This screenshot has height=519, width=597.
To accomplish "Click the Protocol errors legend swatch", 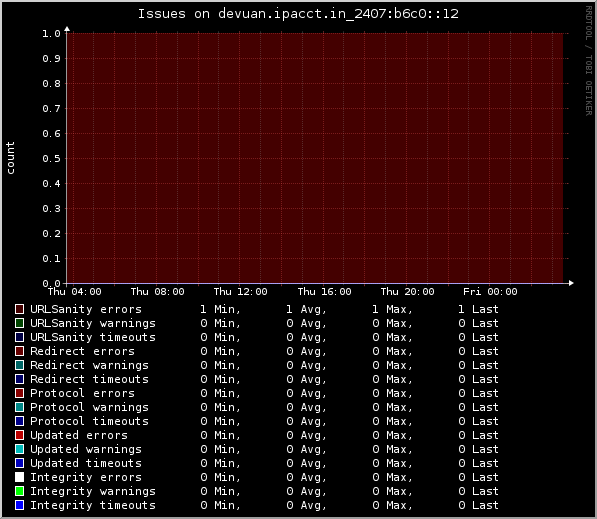I will click(19, 393).
